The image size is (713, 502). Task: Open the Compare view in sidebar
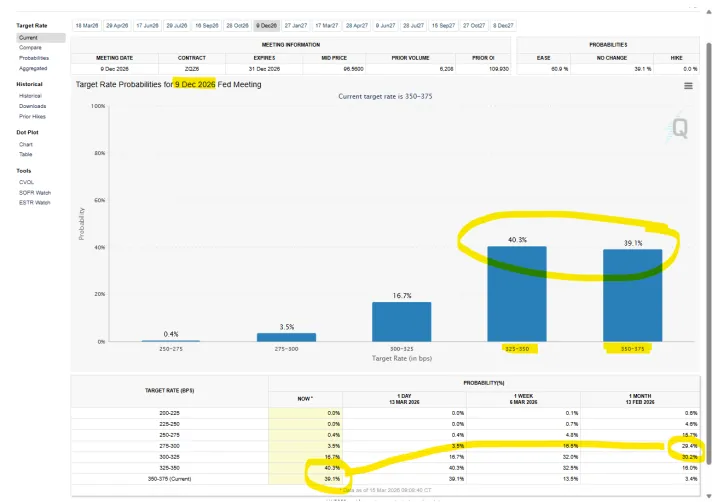[30, 48]
